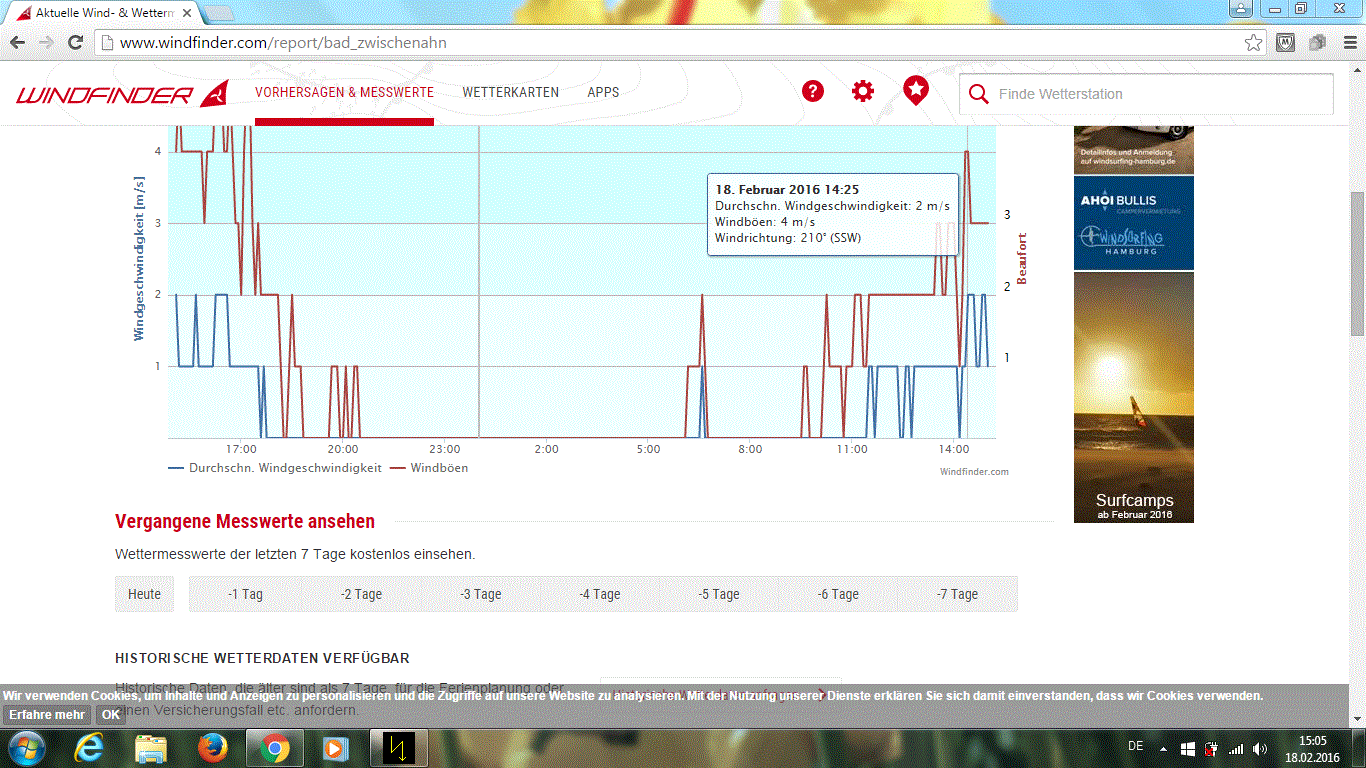Open the Windfinder help question mark icon
1366x768 pixels.
[x=813, y=92]
